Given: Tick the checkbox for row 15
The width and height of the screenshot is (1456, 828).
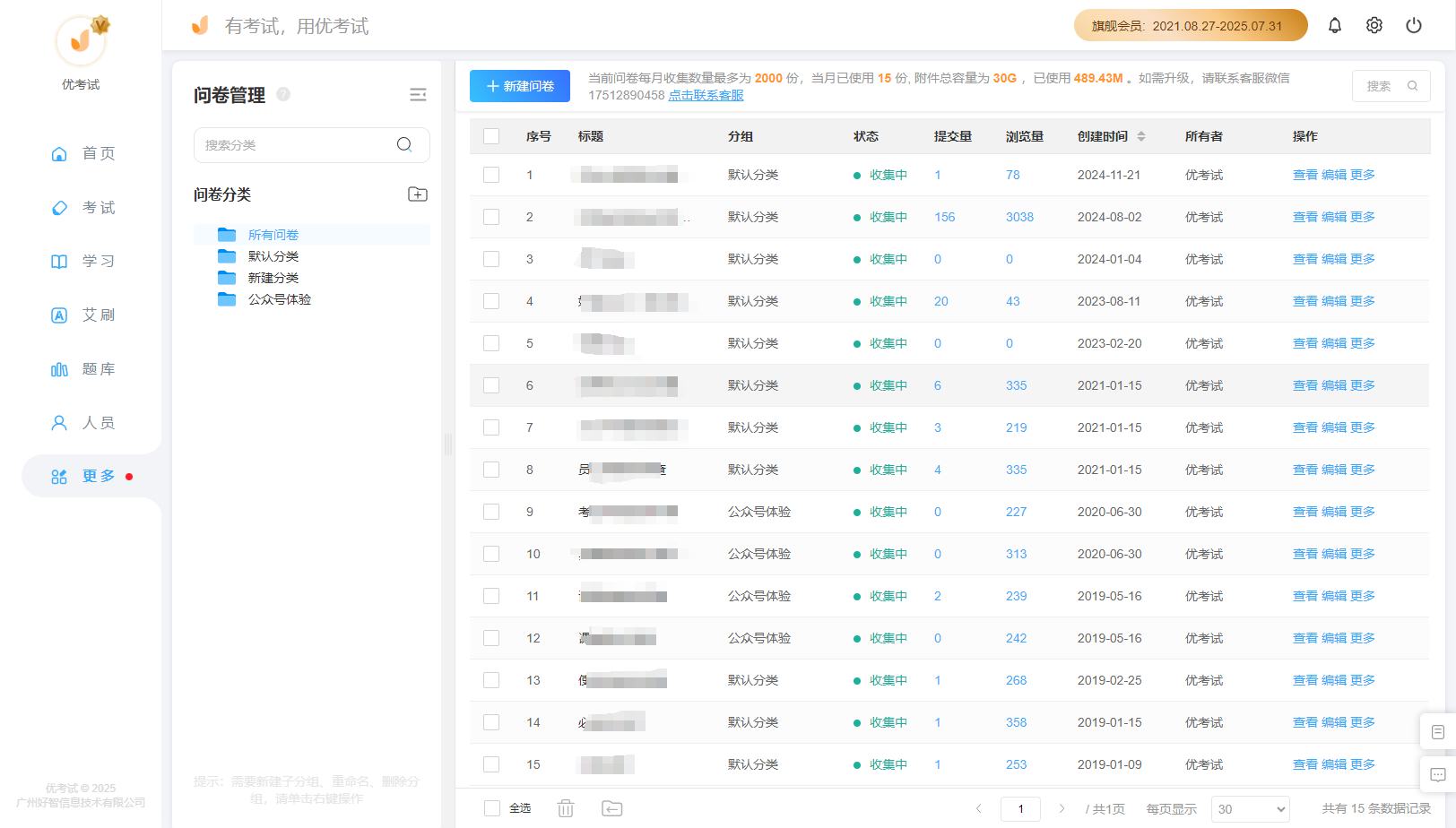Looking at the screenshot, I should 491,764.
